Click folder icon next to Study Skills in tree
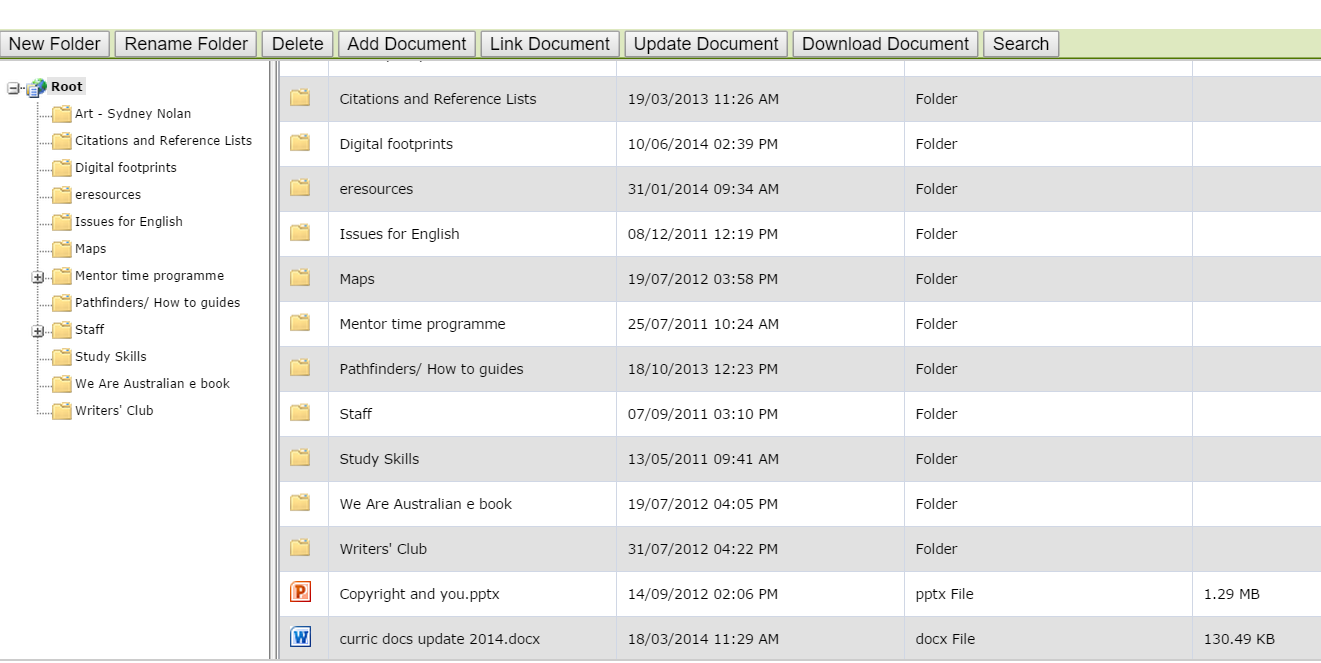 [x=62, y=357]
